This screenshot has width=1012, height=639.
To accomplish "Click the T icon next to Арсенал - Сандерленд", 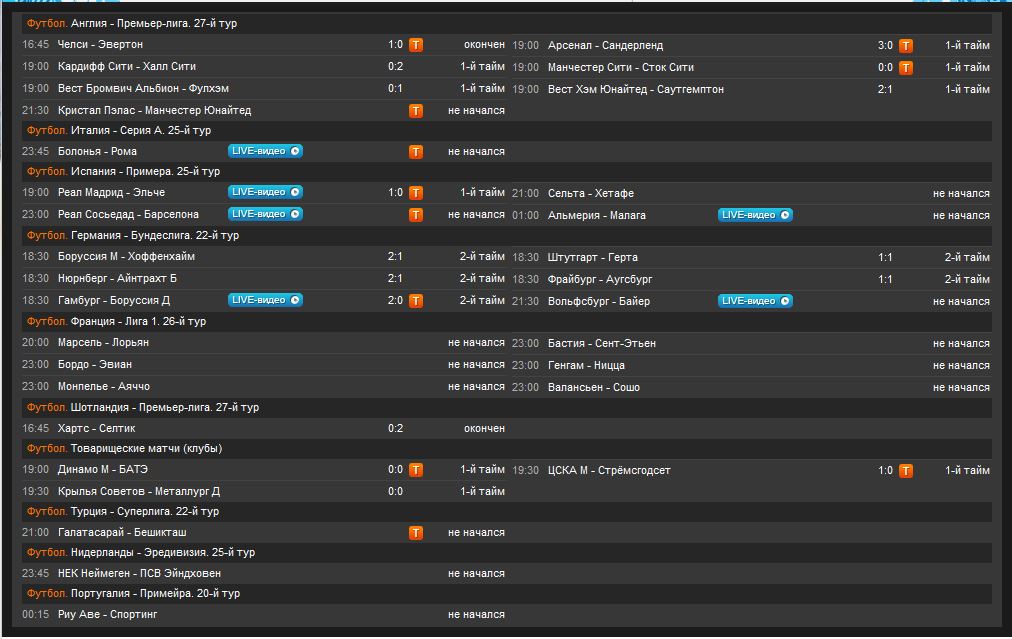I will tap(906, 46).
